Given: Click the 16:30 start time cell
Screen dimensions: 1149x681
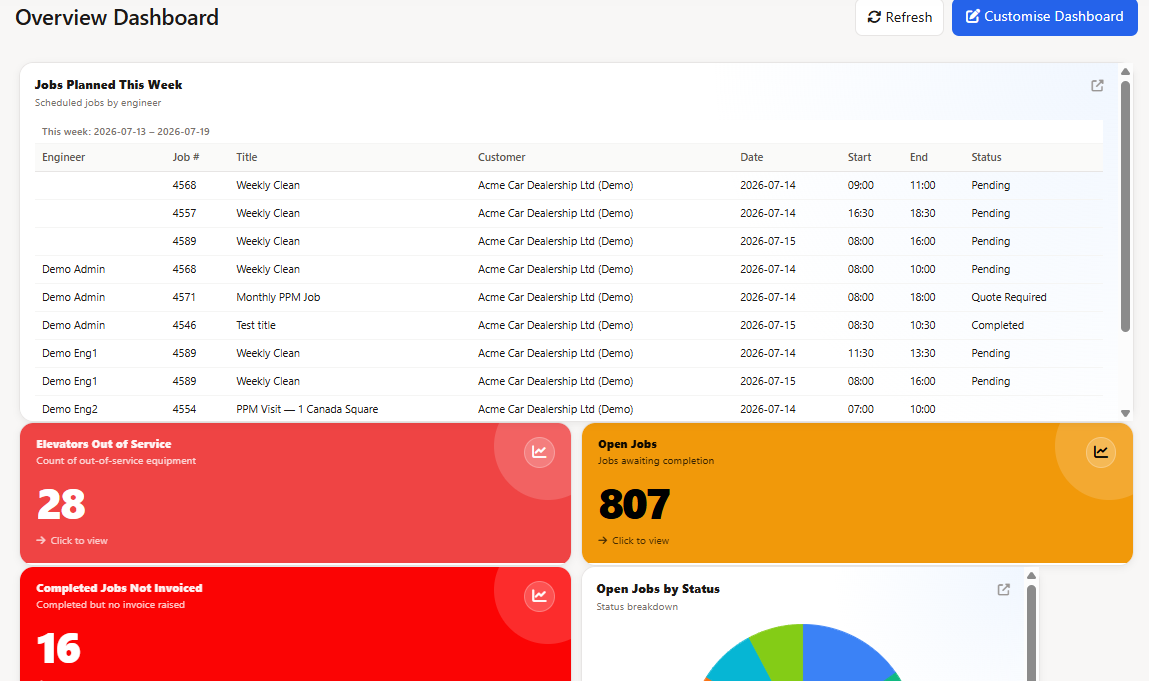Looking at the screenshot, I should 861,213.
